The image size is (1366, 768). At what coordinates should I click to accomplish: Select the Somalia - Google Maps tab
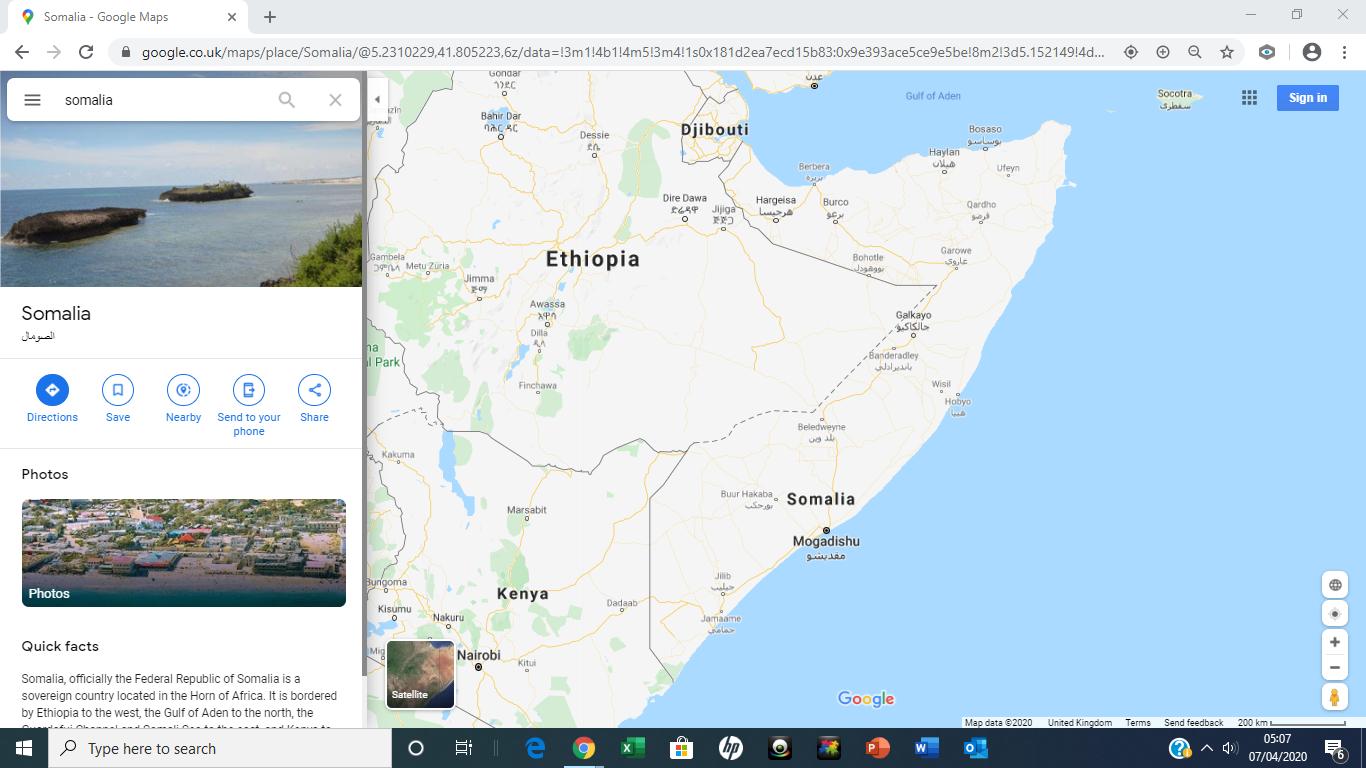coord(120,17)
